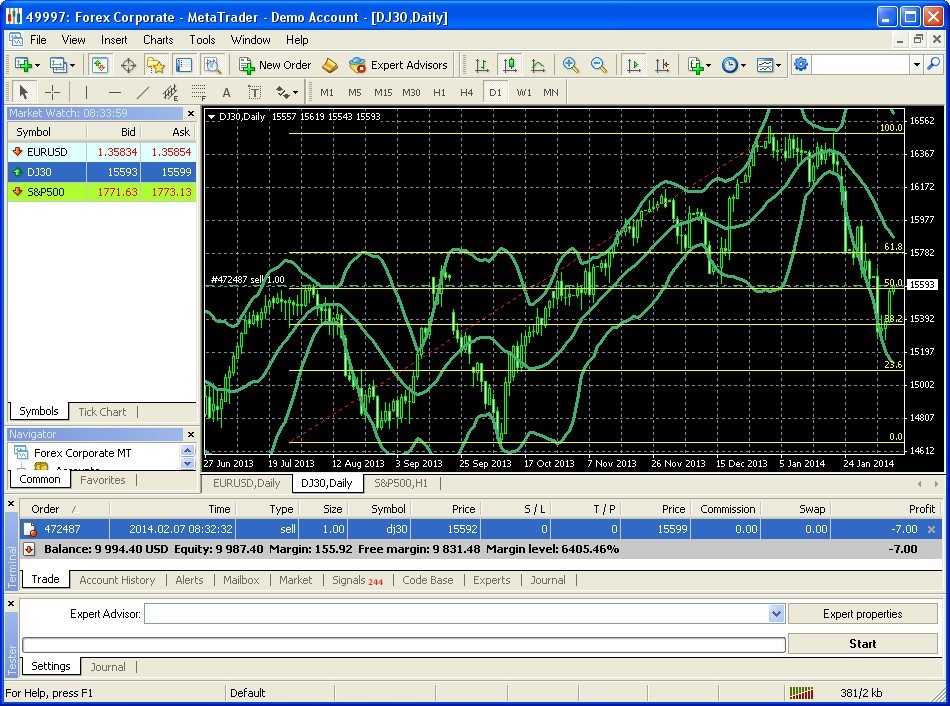
Task: Open the MetaEditor book icon
Action: (329, 65)
